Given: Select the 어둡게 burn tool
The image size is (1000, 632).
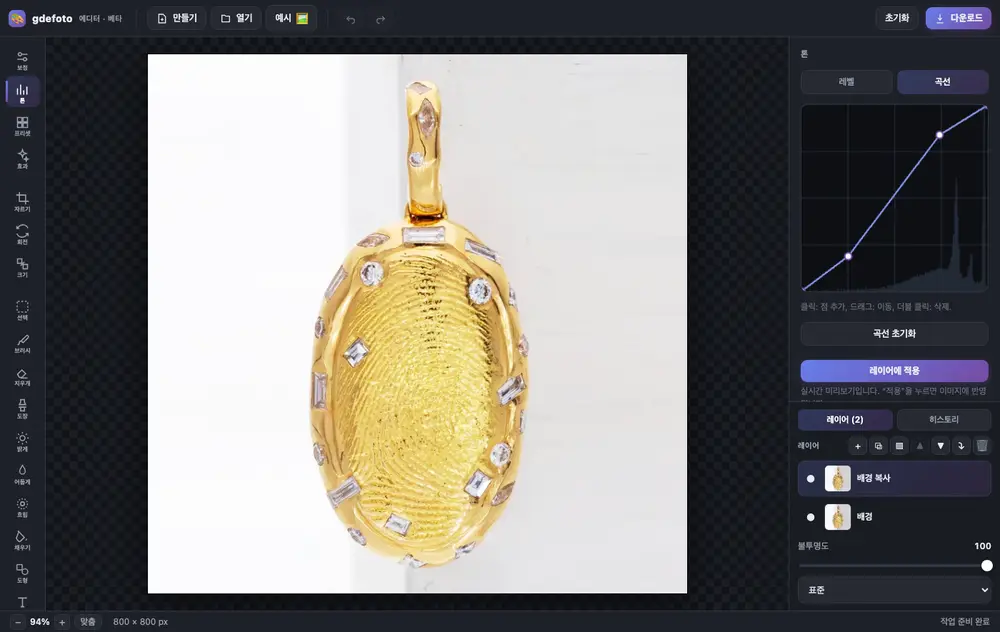Looking at the screenshot, I should click(x=22, y=474).
